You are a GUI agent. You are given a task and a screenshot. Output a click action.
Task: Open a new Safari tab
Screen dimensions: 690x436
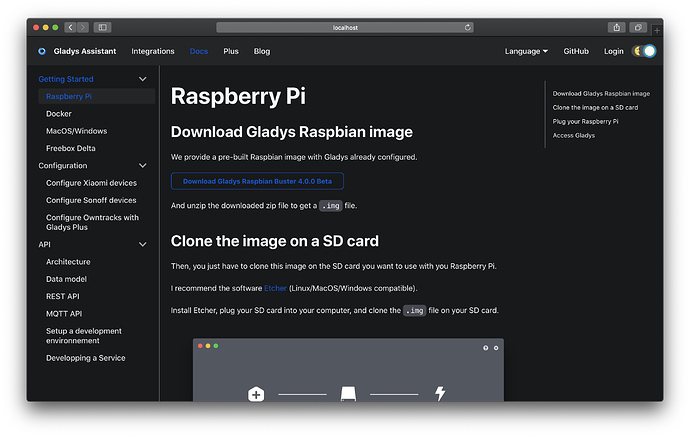tap(657, 30)
